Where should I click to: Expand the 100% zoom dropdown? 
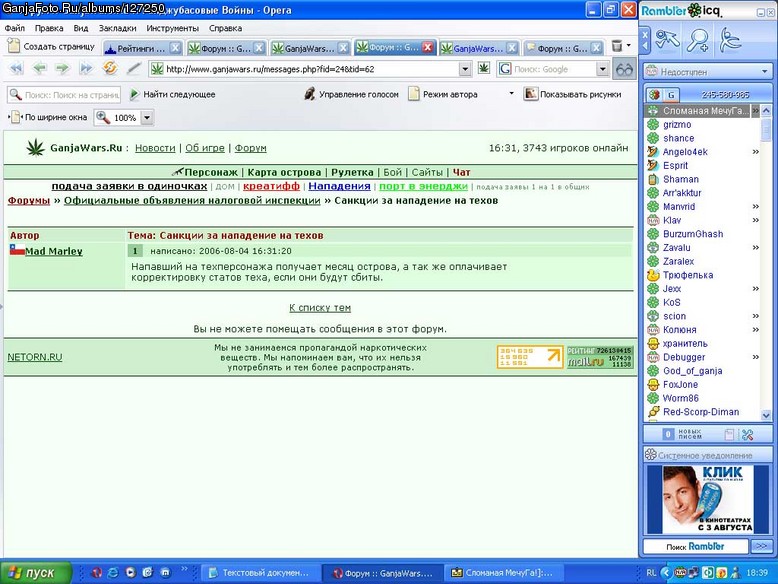pyautogui.click(x=147, y=118)
